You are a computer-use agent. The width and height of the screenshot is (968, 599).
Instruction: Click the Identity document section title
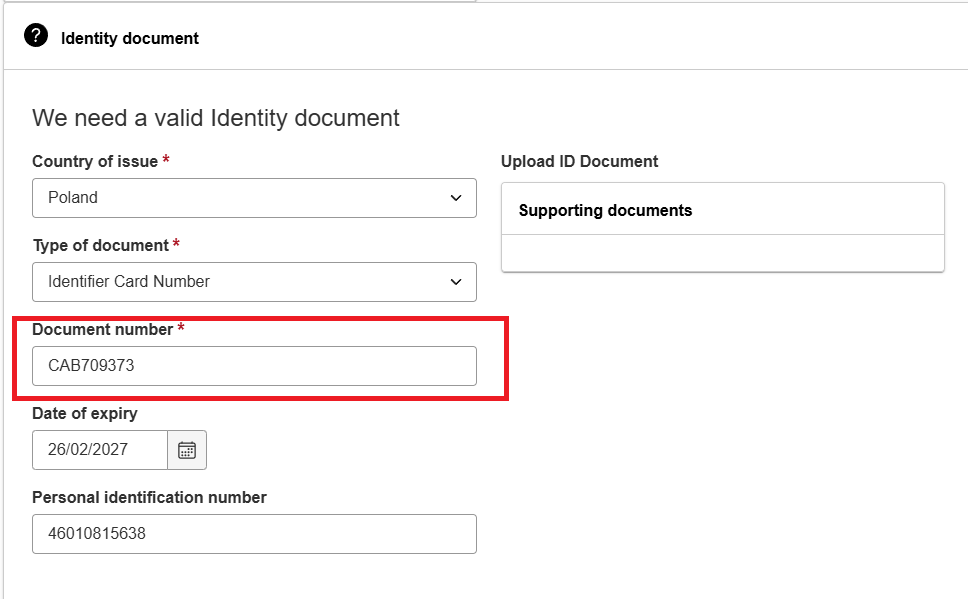(130, 38)
